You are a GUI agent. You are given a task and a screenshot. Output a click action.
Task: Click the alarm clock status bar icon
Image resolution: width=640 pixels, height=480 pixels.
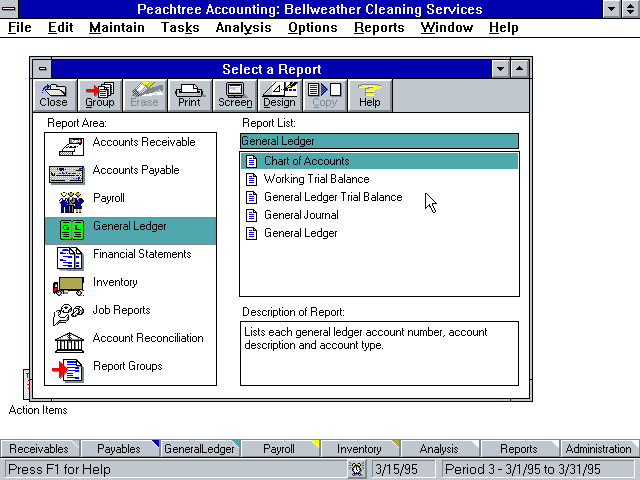coord(357,469)
